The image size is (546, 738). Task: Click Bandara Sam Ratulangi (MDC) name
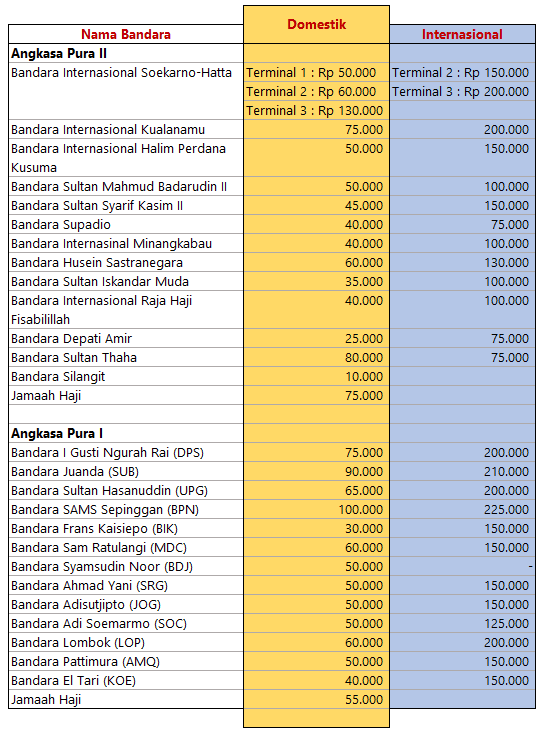pos(99,548)
